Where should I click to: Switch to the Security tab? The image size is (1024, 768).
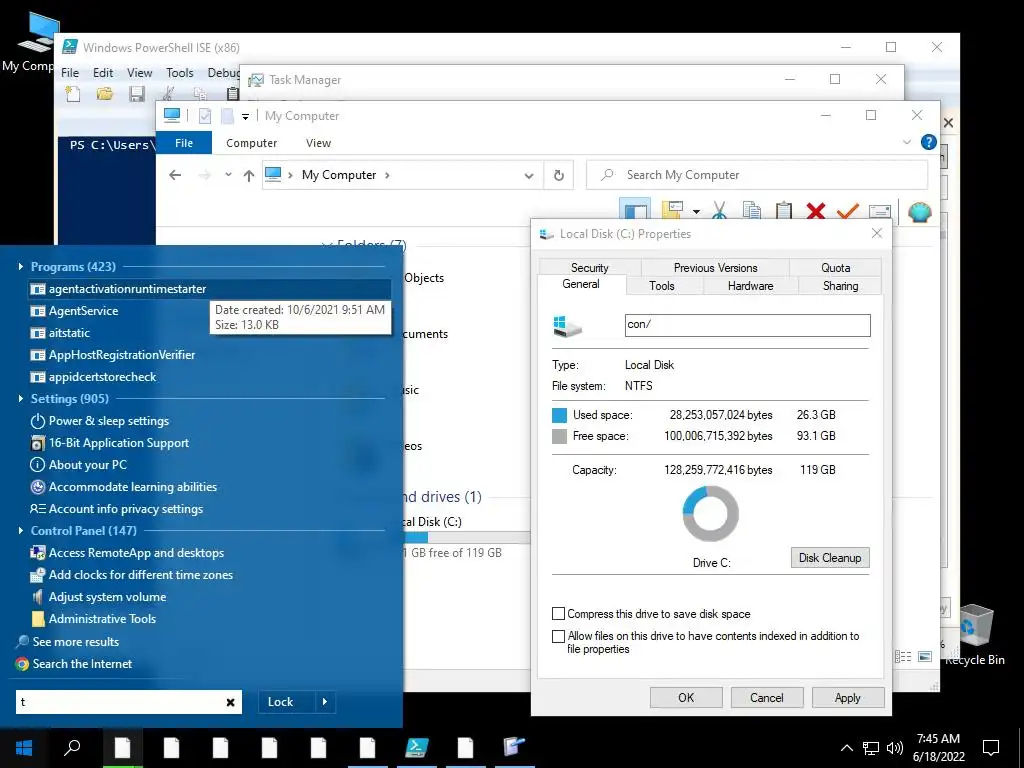click(x=590, y=268)
